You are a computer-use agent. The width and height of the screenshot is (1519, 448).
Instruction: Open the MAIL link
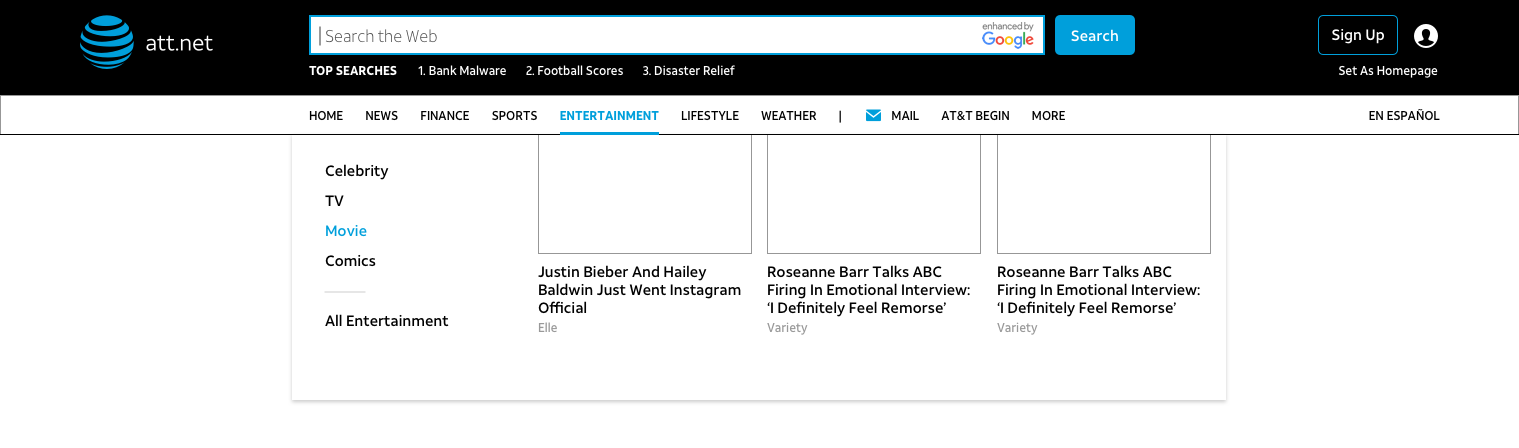pos(905,116)
